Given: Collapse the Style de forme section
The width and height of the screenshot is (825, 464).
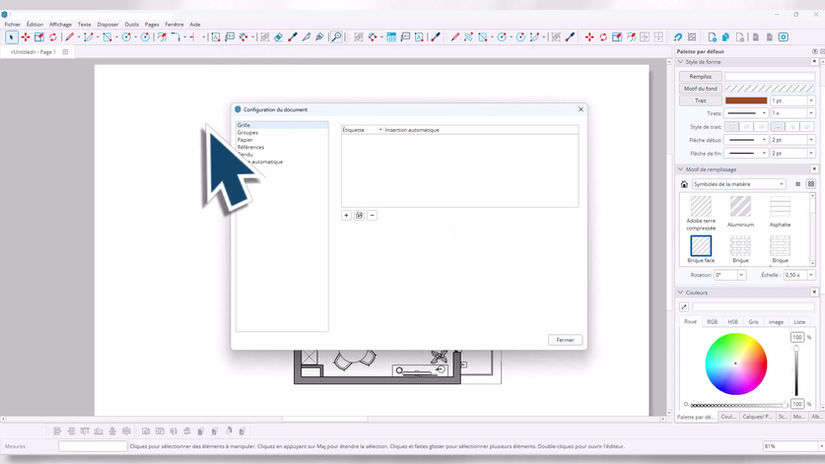Looking at the screenshot, I should [x=680, y=62].
